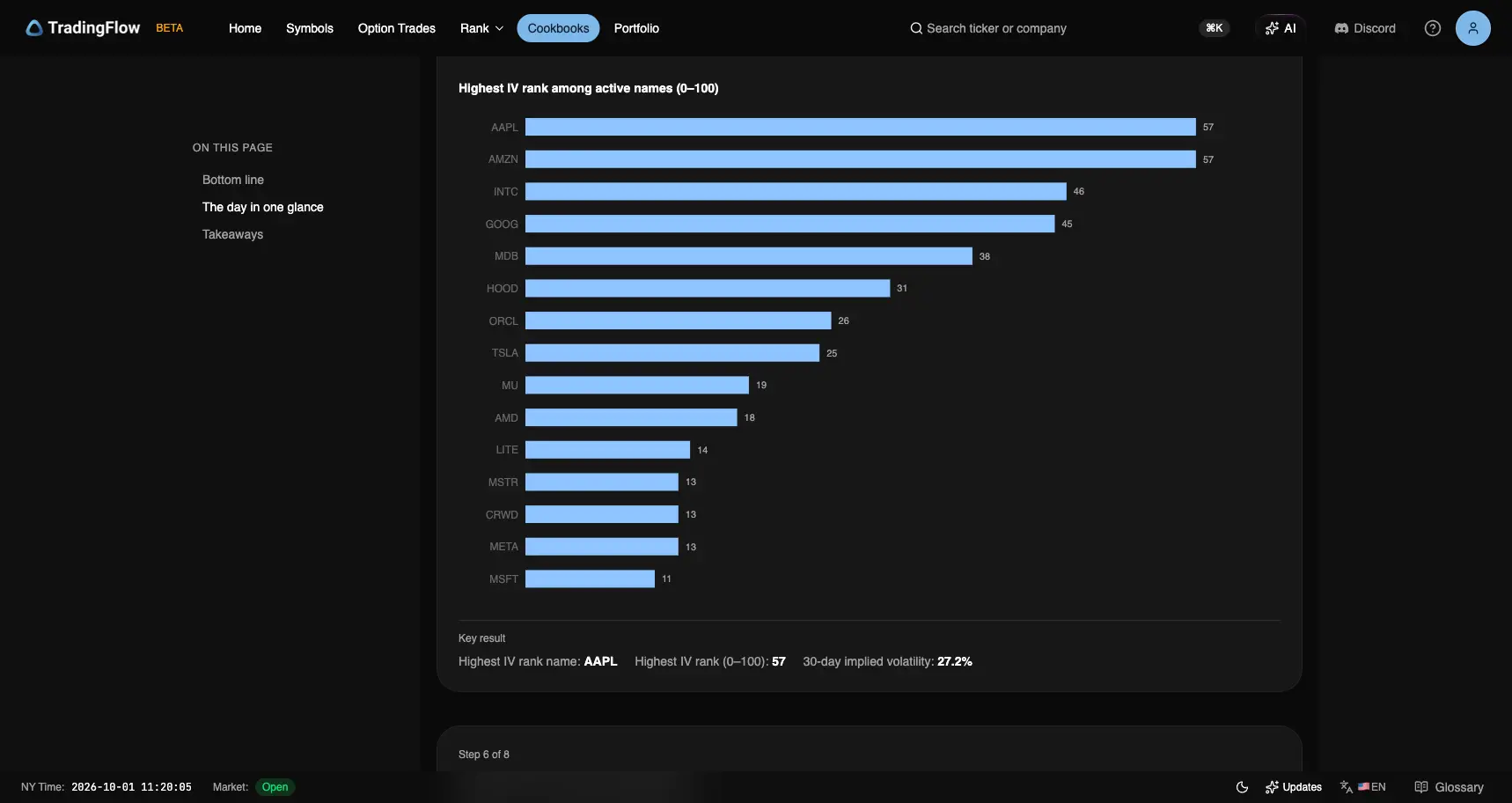Jump to The day in one glance section
This screenshot has width=1512, height=803.
click(263, 207)
